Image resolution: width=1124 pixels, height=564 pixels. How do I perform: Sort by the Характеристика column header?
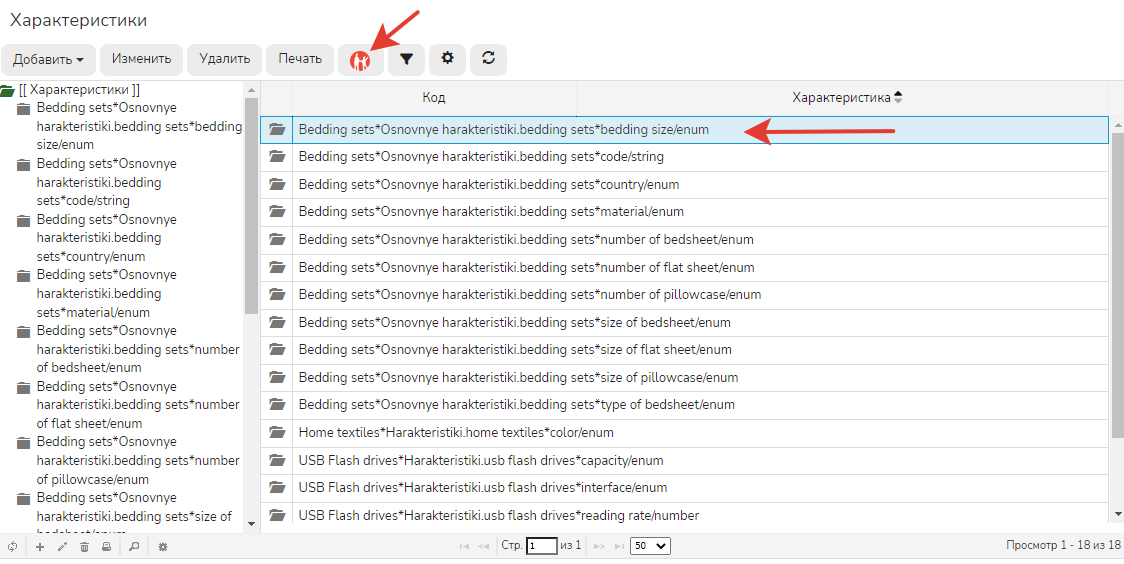841,97
